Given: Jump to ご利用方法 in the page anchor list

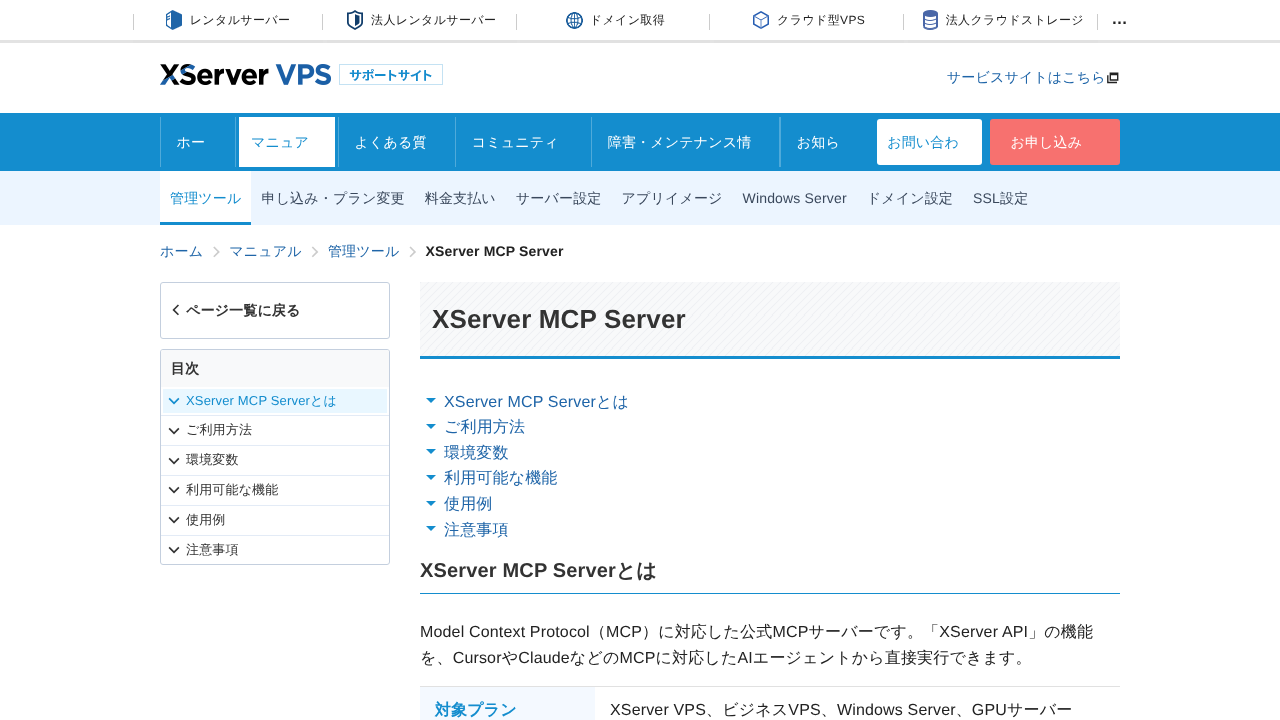Looking at the screenshot, I should click(x=484, y=427).
